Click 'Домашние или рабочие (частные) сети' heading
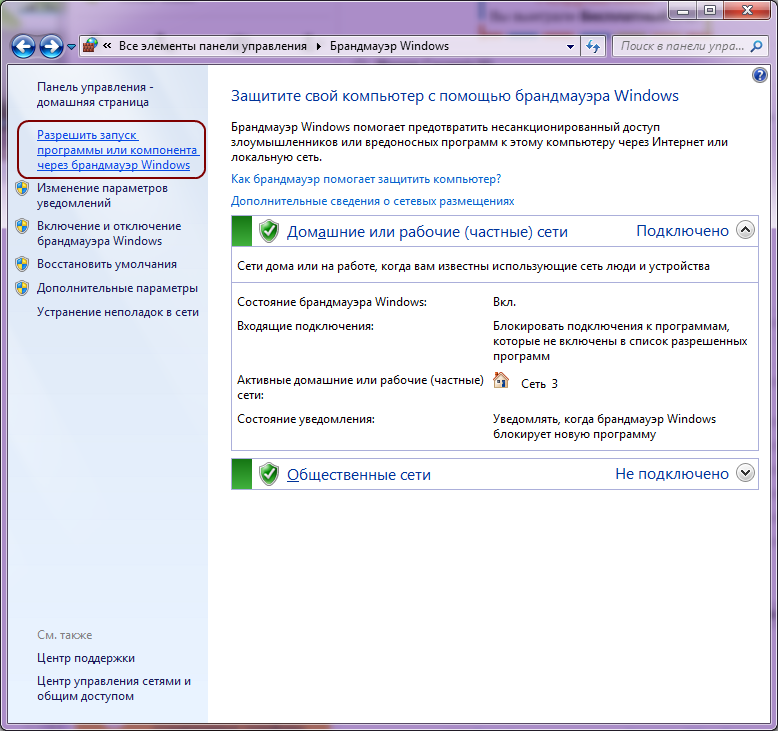 427,232
